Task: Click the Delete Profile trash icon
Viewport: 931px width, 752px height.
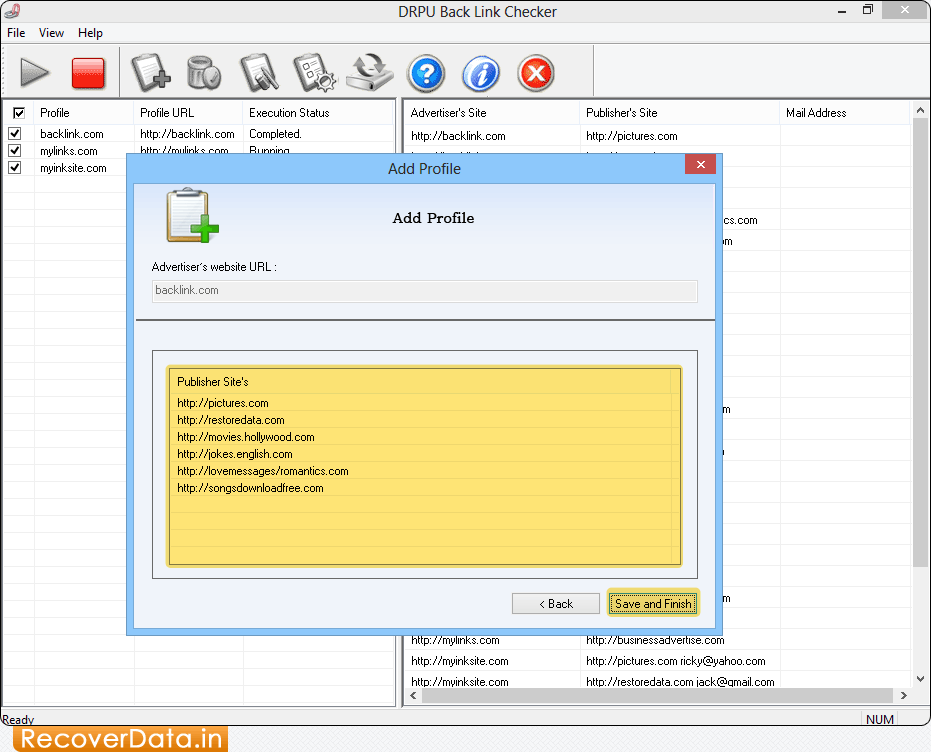Action: point(204,73)
